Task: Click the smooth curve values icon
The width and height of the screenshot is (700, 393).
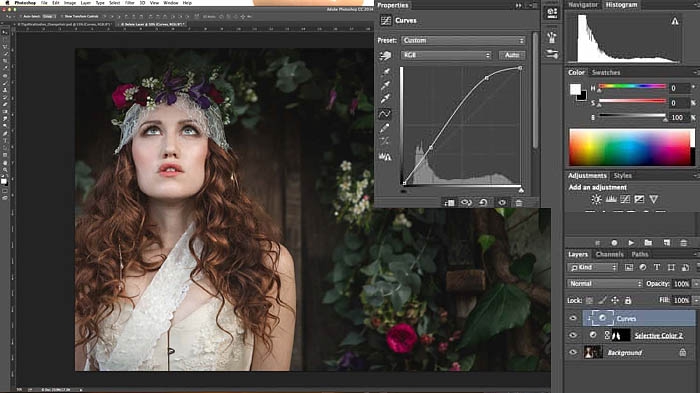Action: pyautogui.click(x=385, y=142)
